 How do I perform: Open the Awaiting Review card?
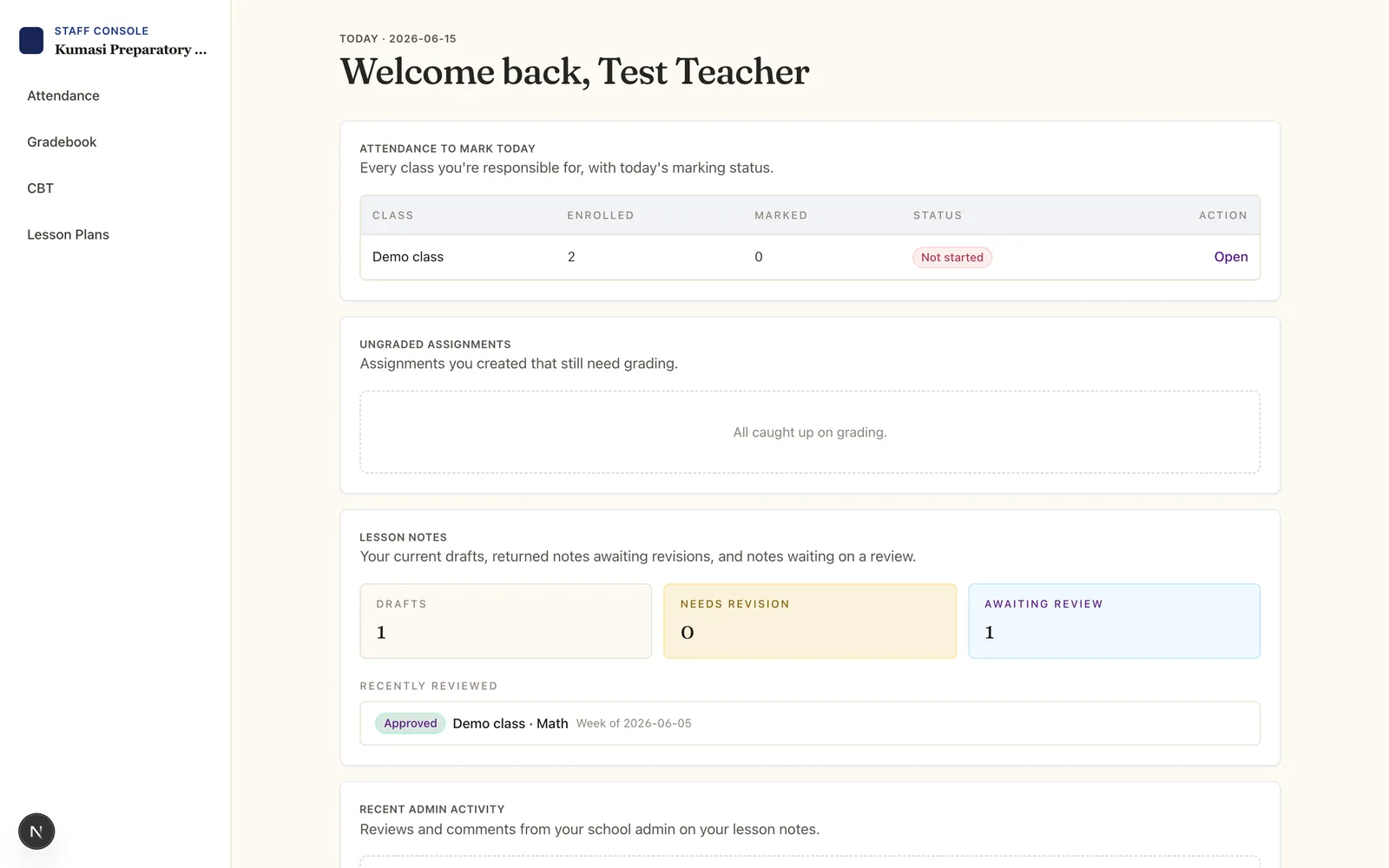click(x=1115, y=621)
